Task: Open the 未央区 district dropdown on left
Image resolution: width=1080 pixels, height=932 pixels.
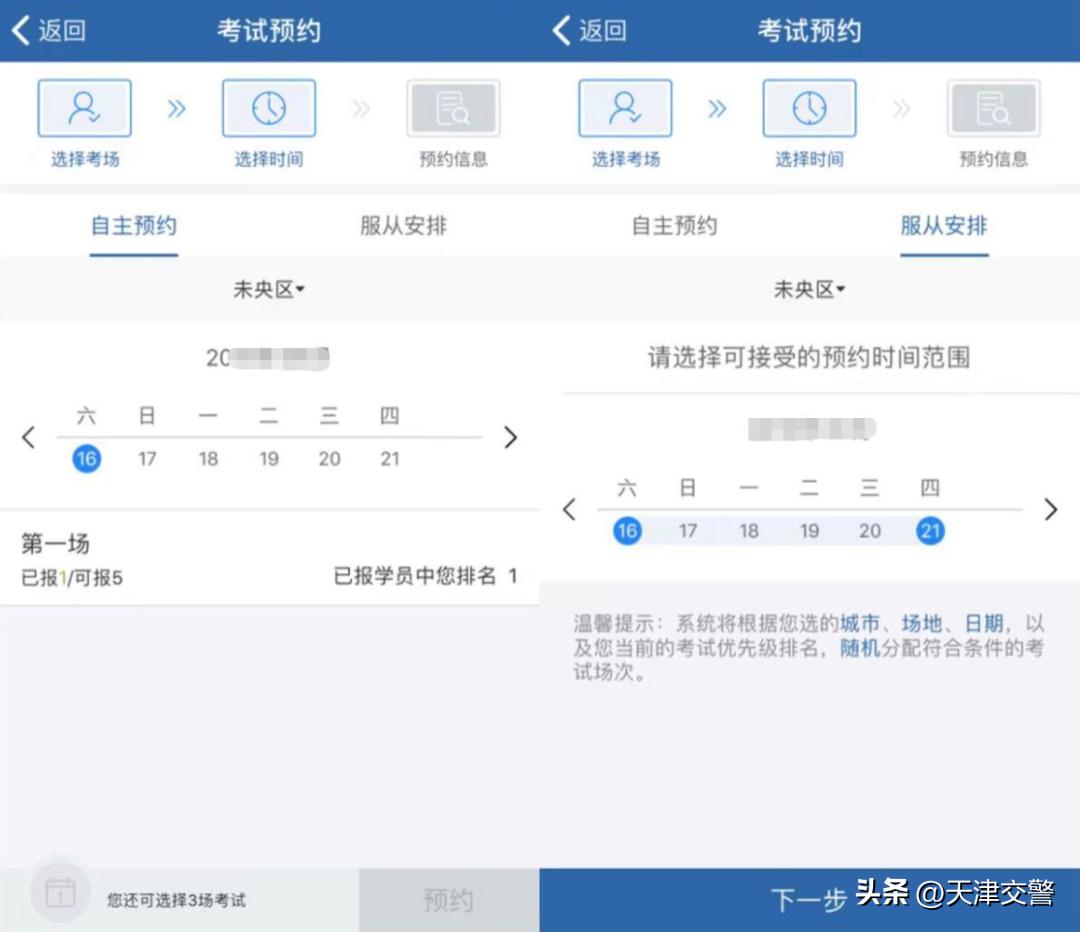Action: tap(268, 289)
